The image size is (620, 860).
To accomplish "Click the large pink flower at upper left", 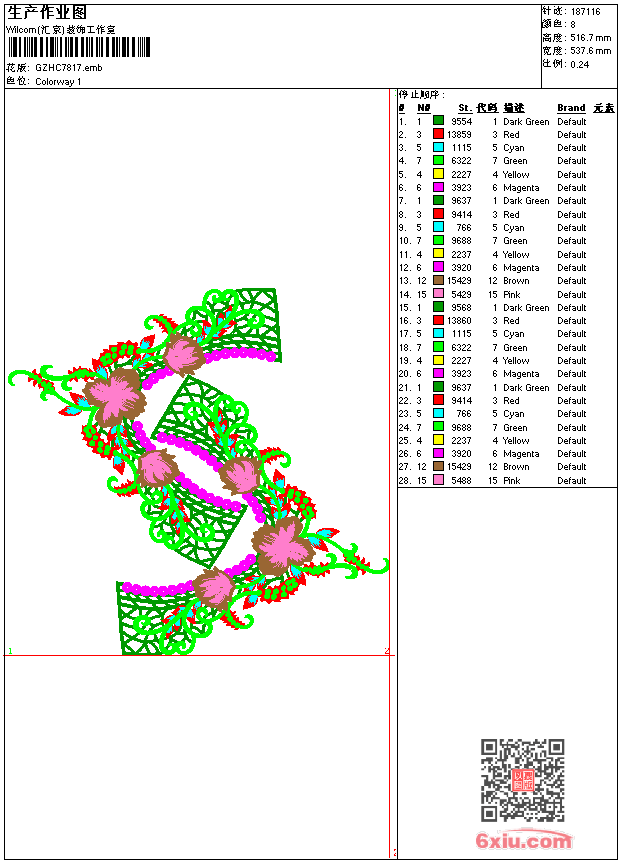I will (x=115, y=396).
